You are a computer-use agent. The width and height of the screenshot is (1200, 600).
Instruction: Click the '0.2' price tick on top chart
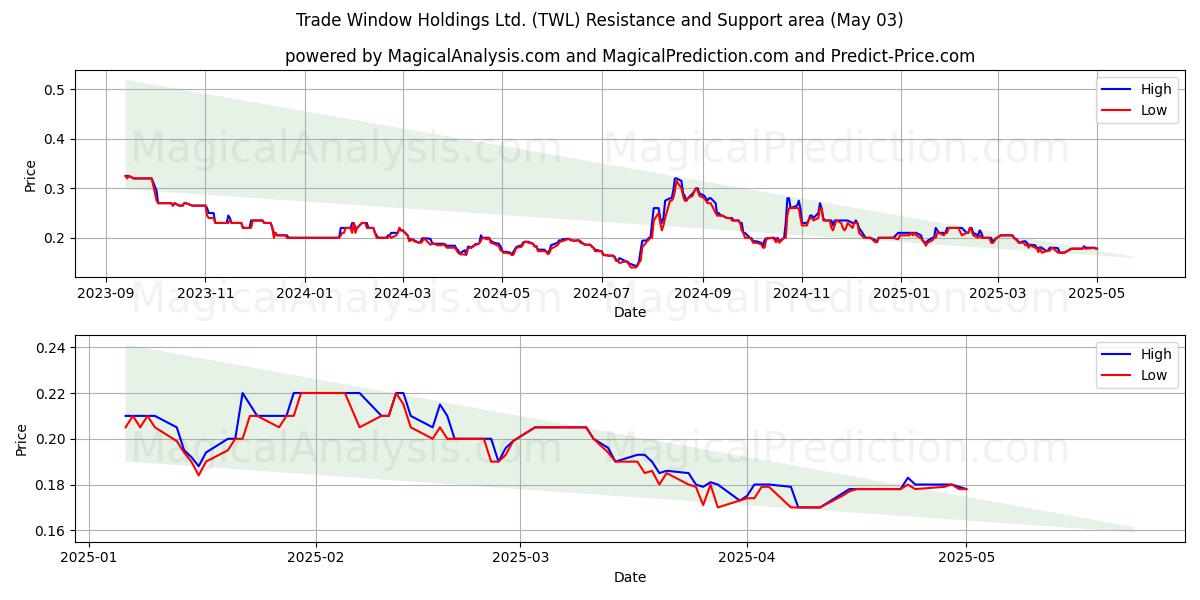[x=55, y=238]
